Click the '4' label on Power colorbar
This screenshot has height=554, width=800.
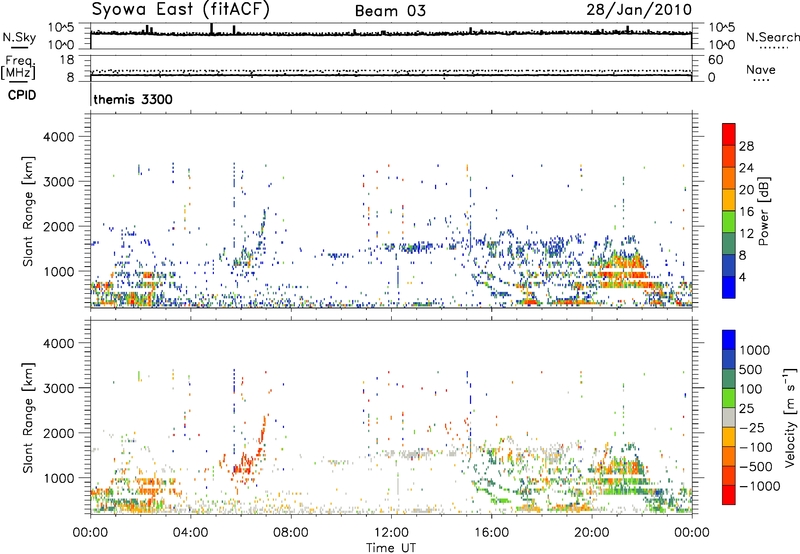(x=742, y=277)
